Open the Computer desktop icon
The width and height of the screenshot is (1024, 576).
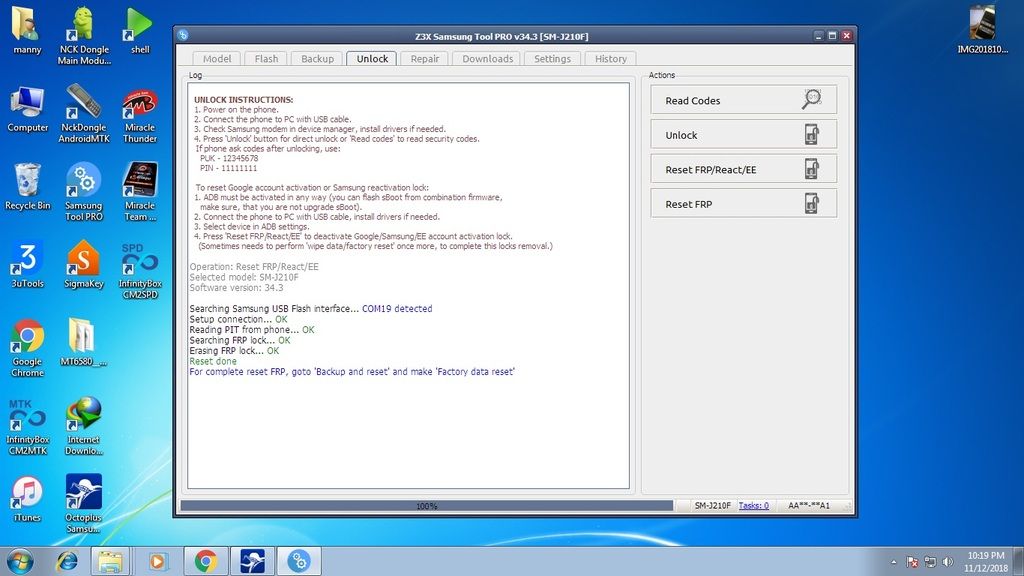point(27,109)
